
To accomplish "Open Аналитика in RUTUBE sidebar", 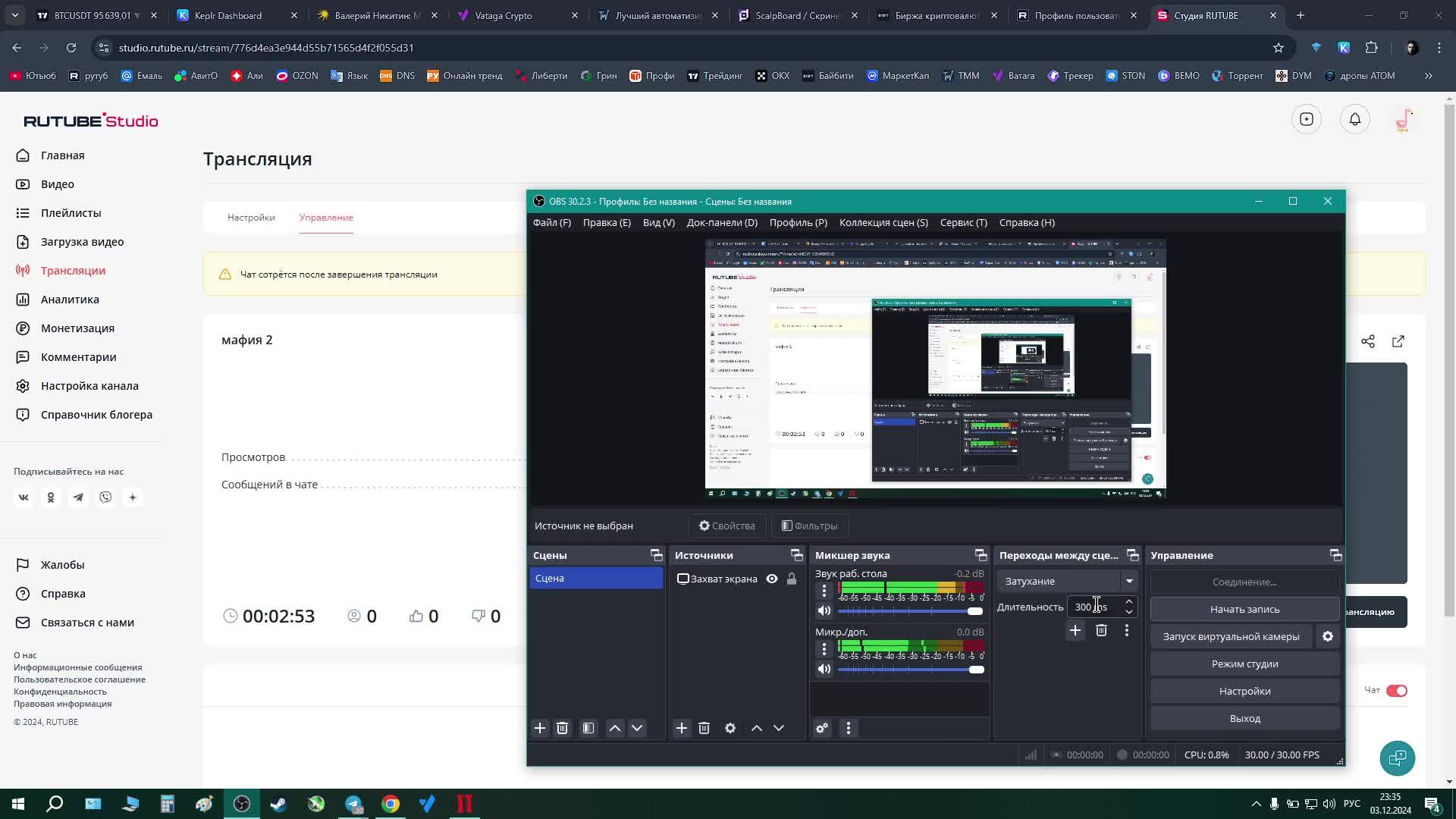I will pos(70,300).
